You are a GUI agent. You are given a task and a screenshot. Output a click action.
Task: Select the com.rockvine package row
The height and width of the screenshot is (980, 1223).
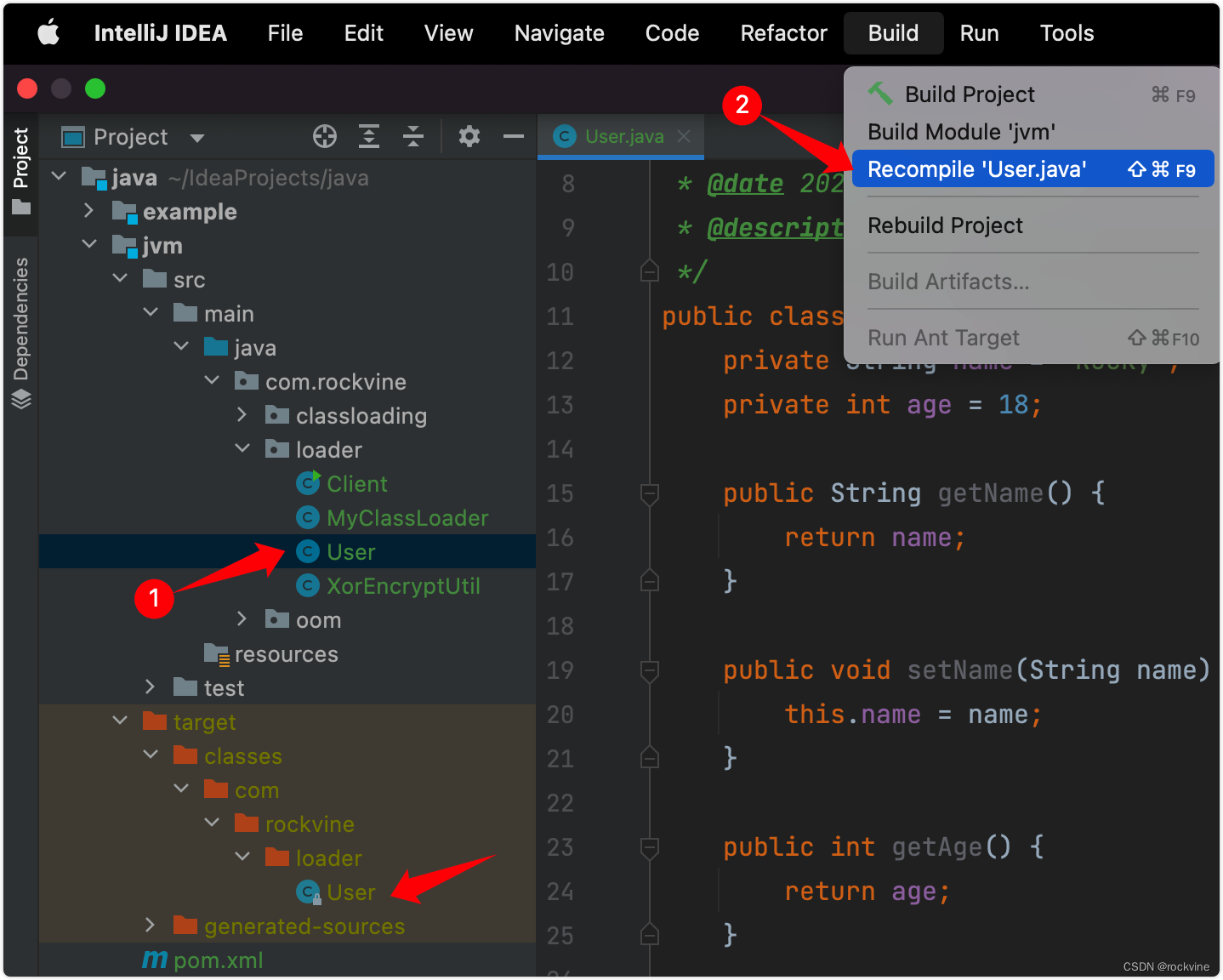tap(287, 381)
